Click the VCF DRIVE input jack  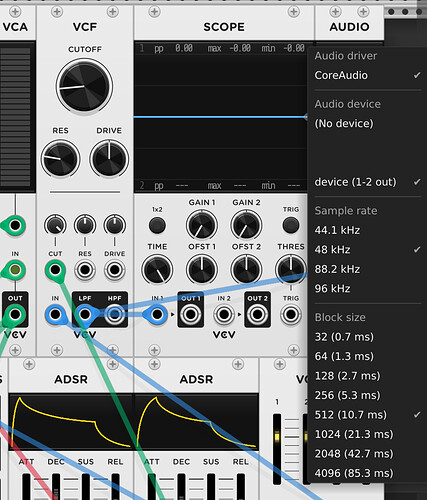(x=115, y=270)
